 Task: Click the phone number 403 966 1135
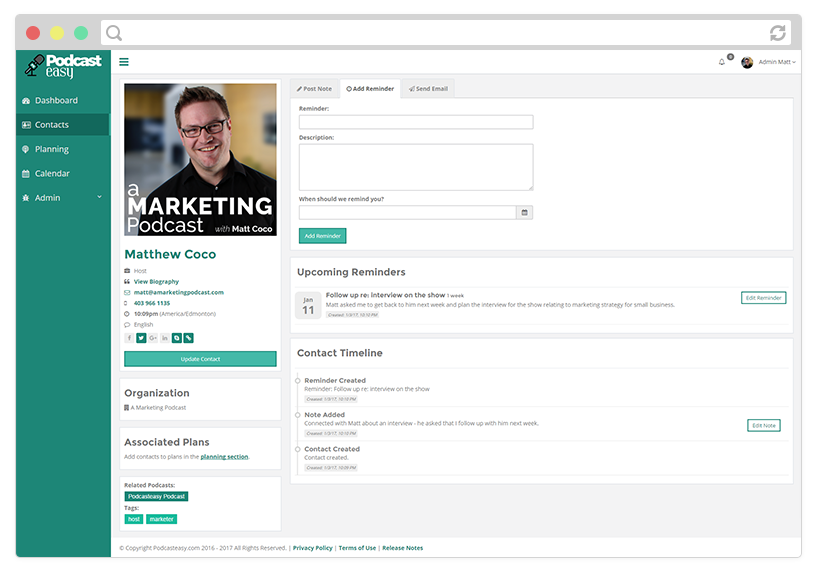coord(152,303)
